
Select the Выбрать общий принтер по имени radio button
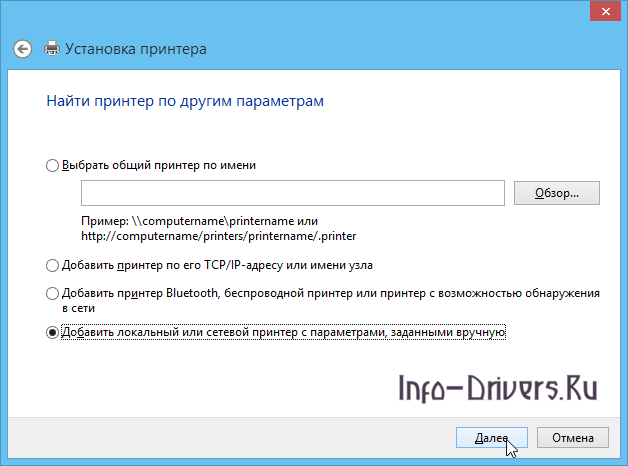click(52, 166)
